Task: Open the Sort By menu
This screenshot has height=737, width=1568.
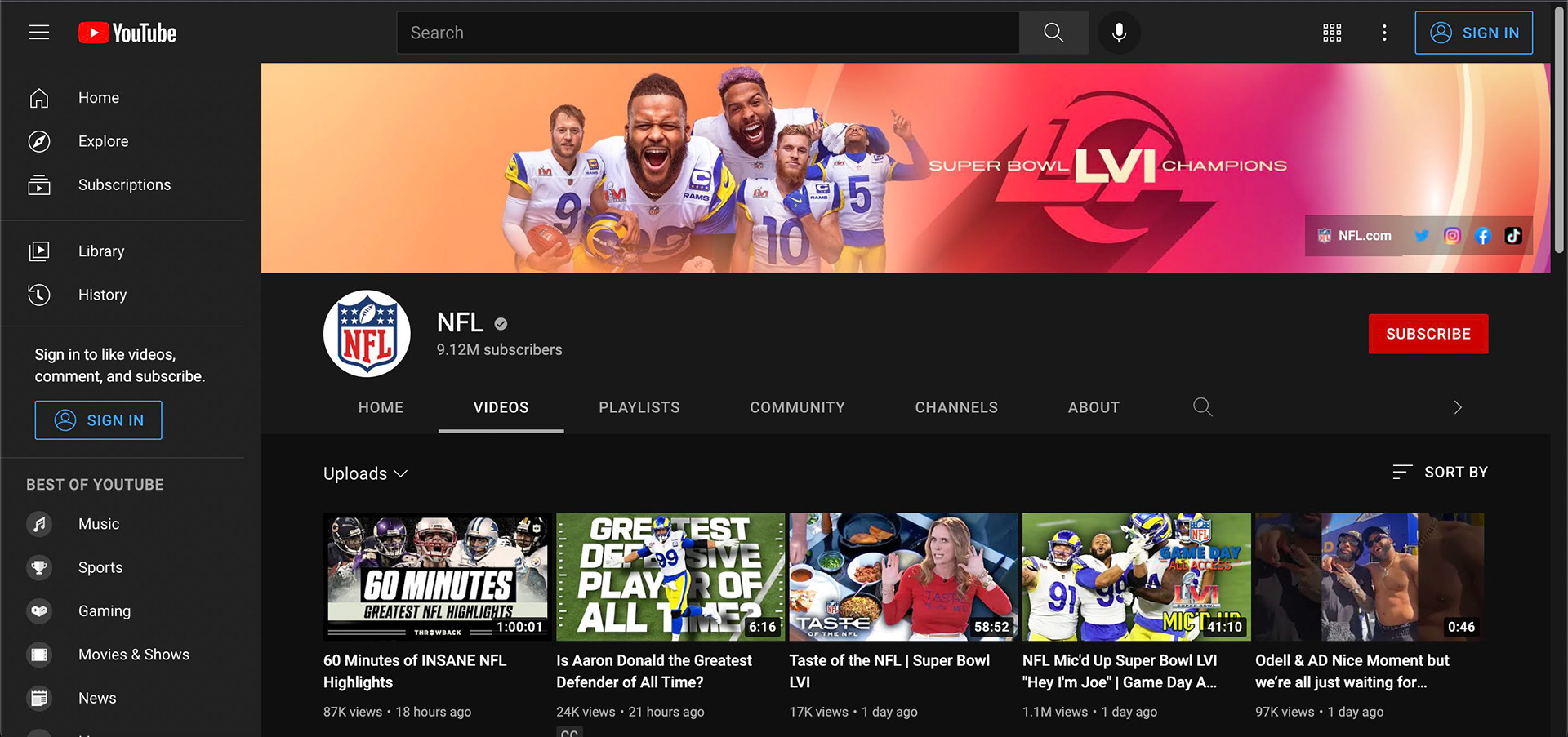Action: (1440, 472)
